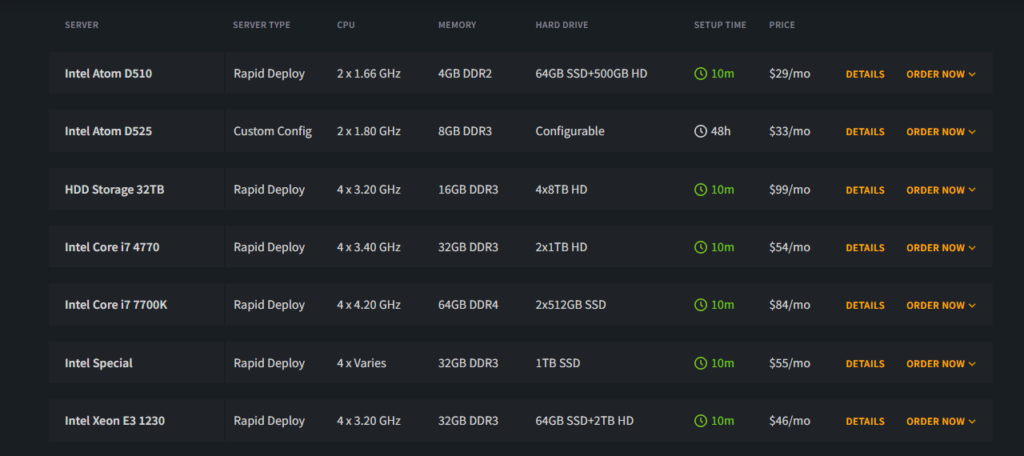Screen dimensions: 1024x456
Task: Click the 48h setup time value
Action: pos(720,131)
